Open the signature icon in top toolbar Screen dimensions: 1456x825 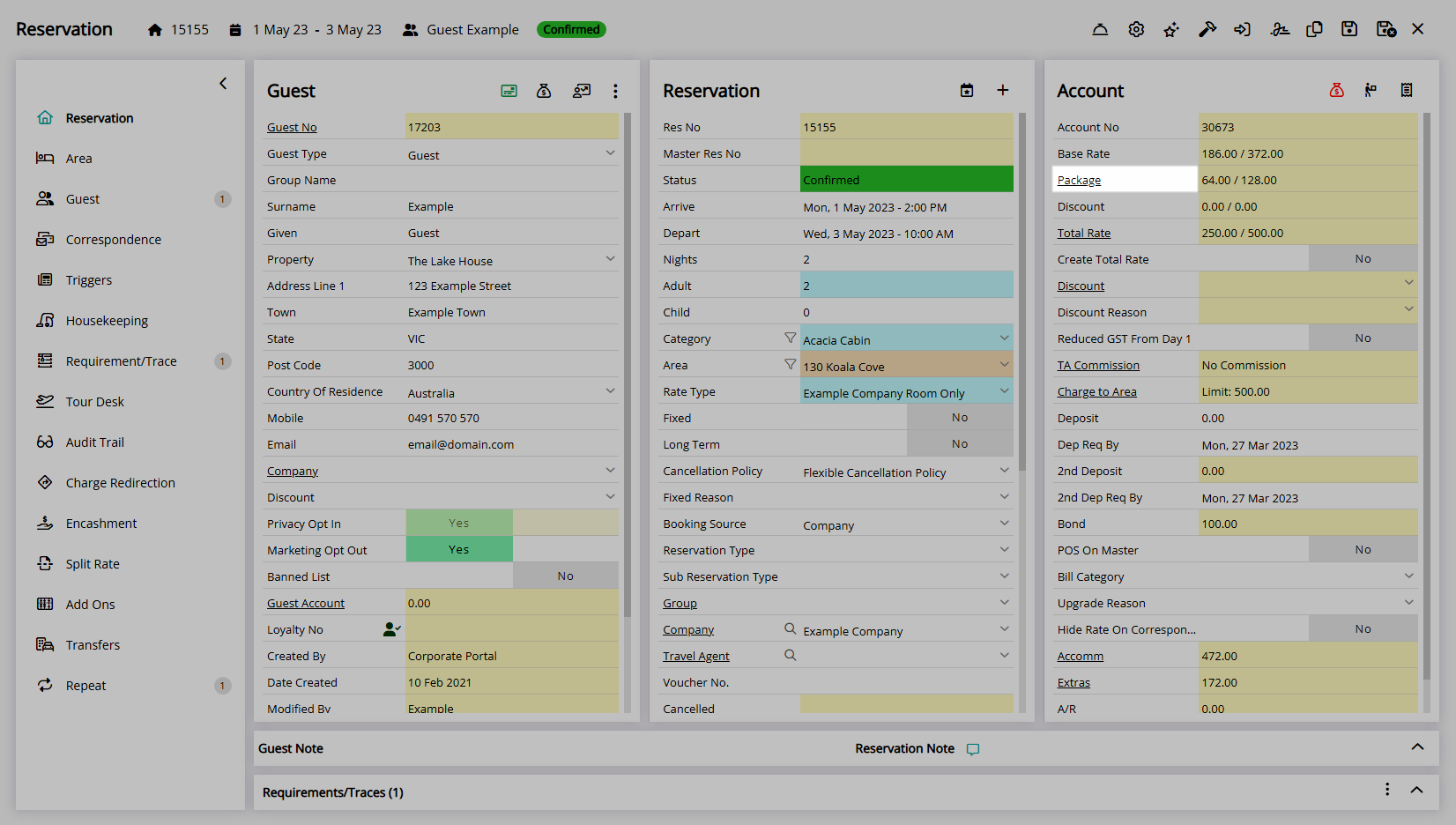coord(1280,29)
